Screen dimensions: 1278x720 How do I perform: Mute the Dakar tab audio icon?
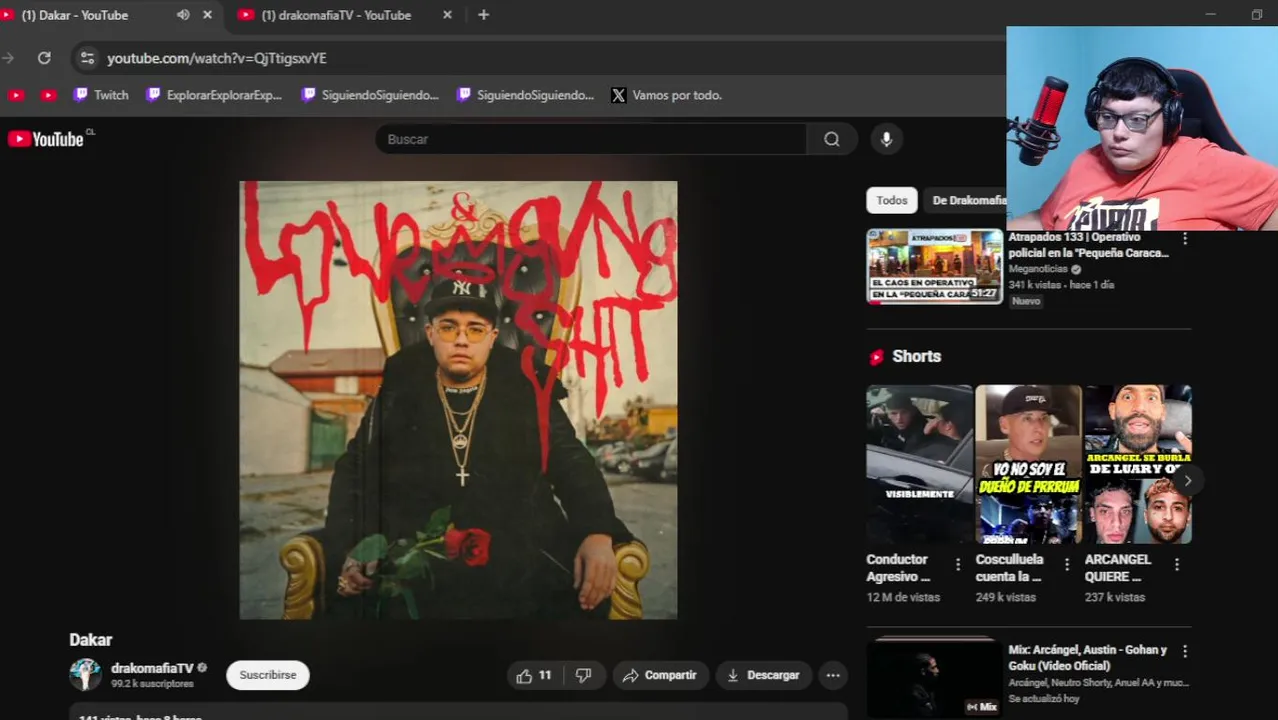183,15
